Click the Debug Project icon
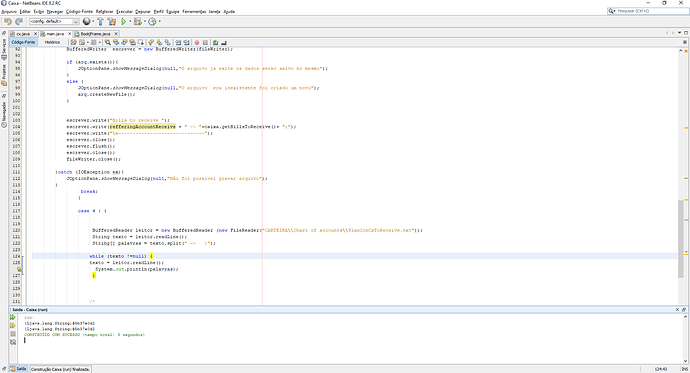Image resolution: width=690 pixels, height=373 pixels. point(138,21)
